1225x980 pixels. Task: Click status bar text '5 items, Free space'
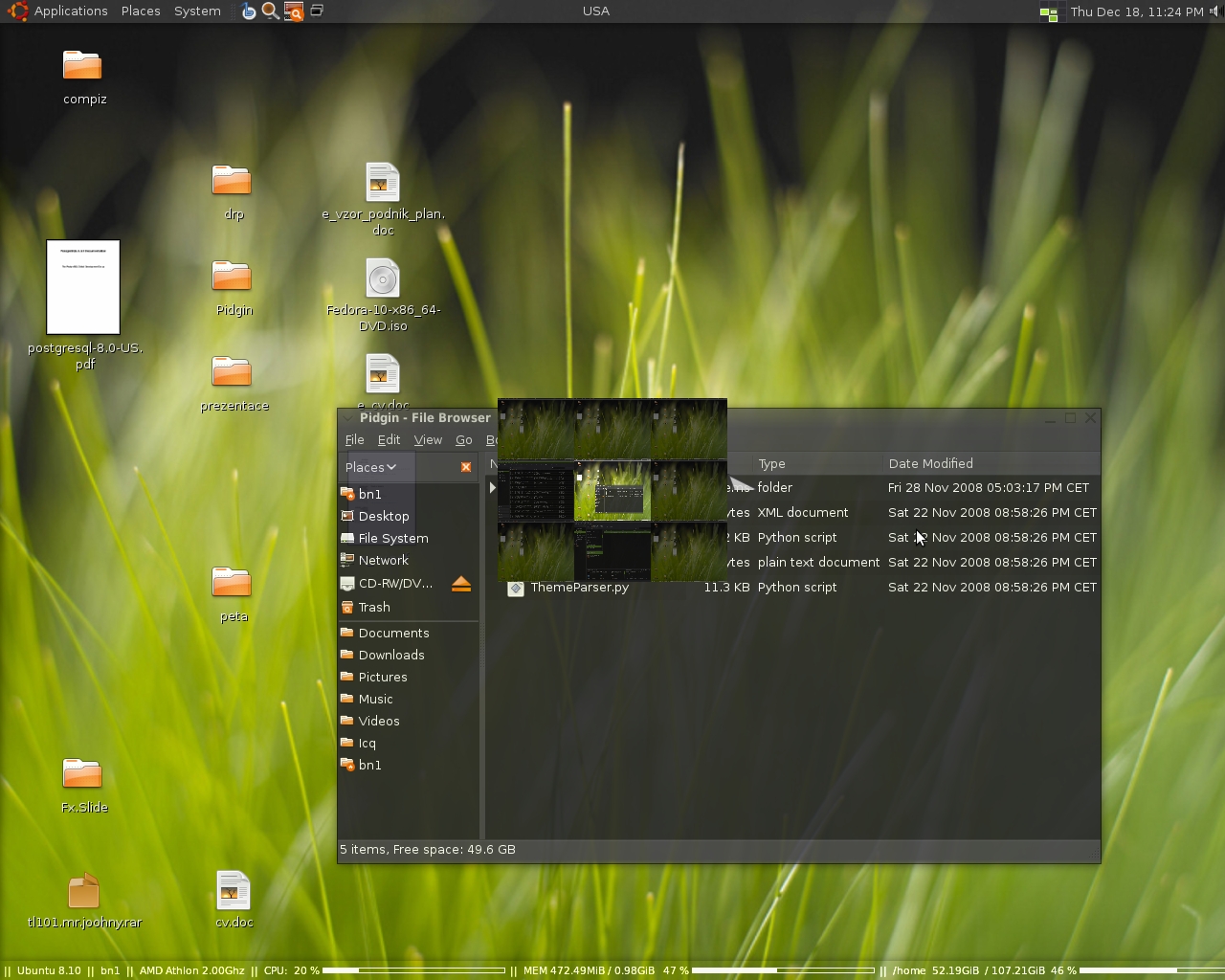(x=428, y=849)
